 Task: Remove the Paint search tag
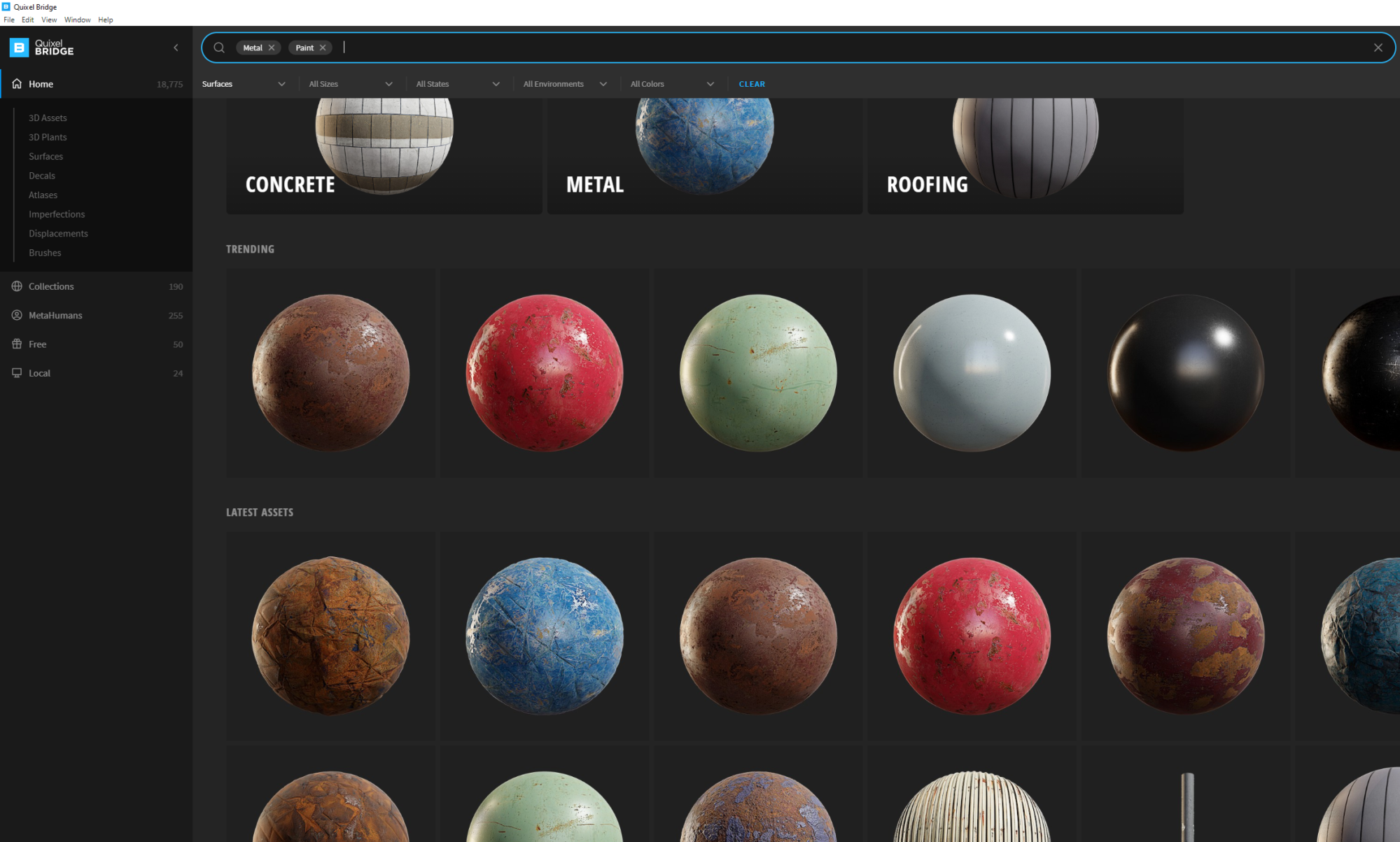coord(323,48)
